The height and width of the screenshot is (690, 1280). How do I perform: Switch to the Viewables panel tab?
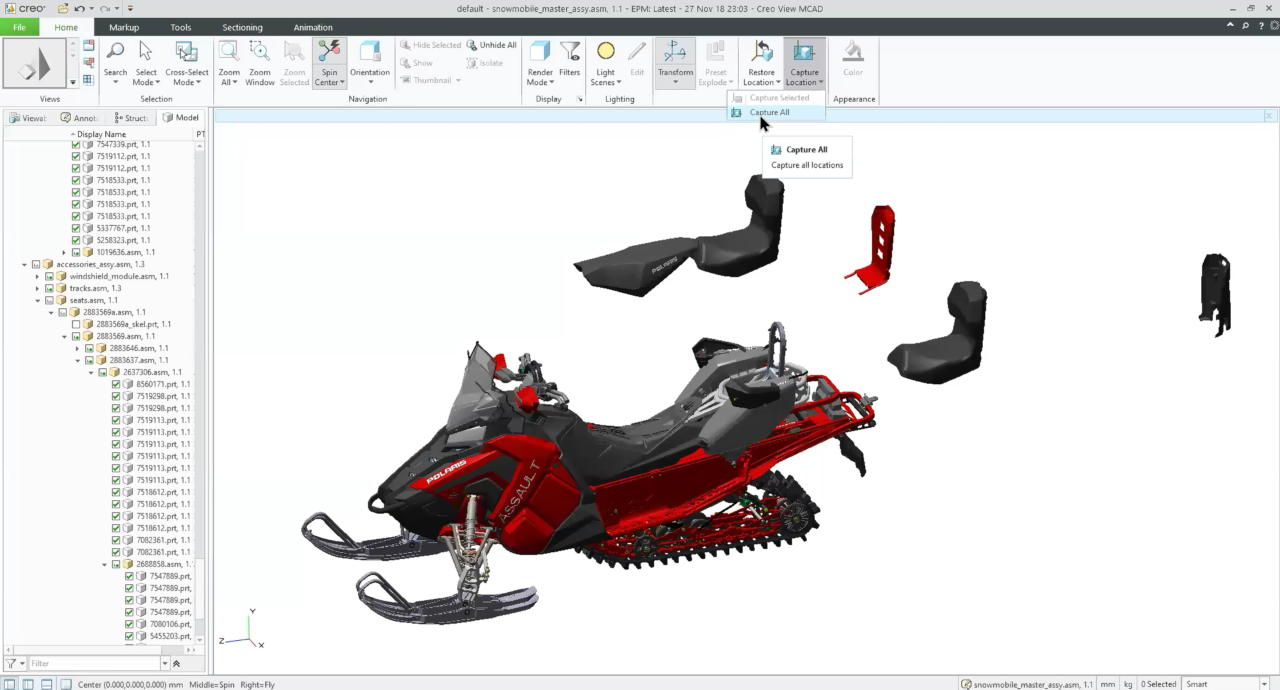(28, 118)
